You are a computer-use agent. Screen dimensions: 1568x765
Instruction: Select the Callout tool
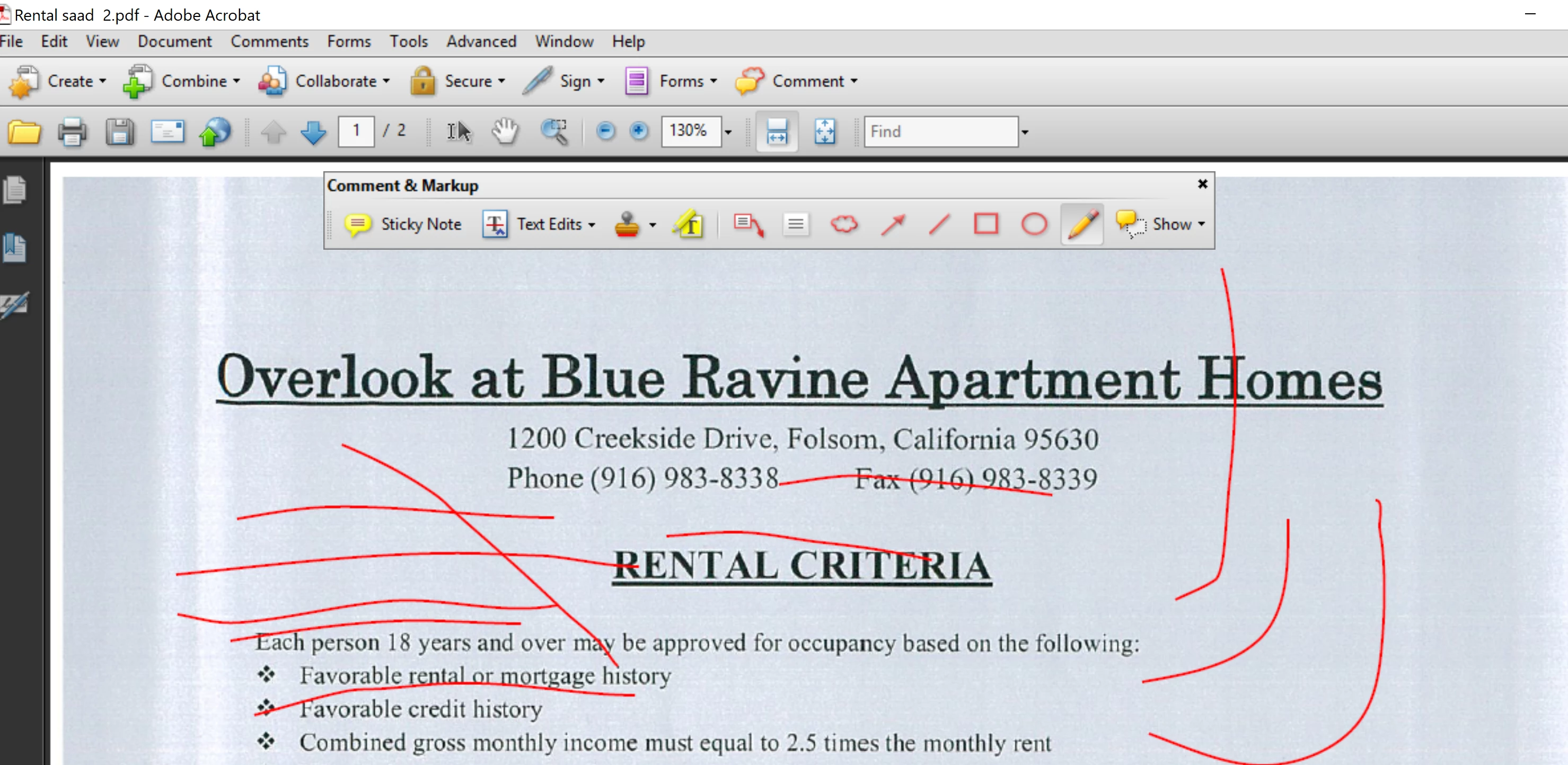pos(748,224)
